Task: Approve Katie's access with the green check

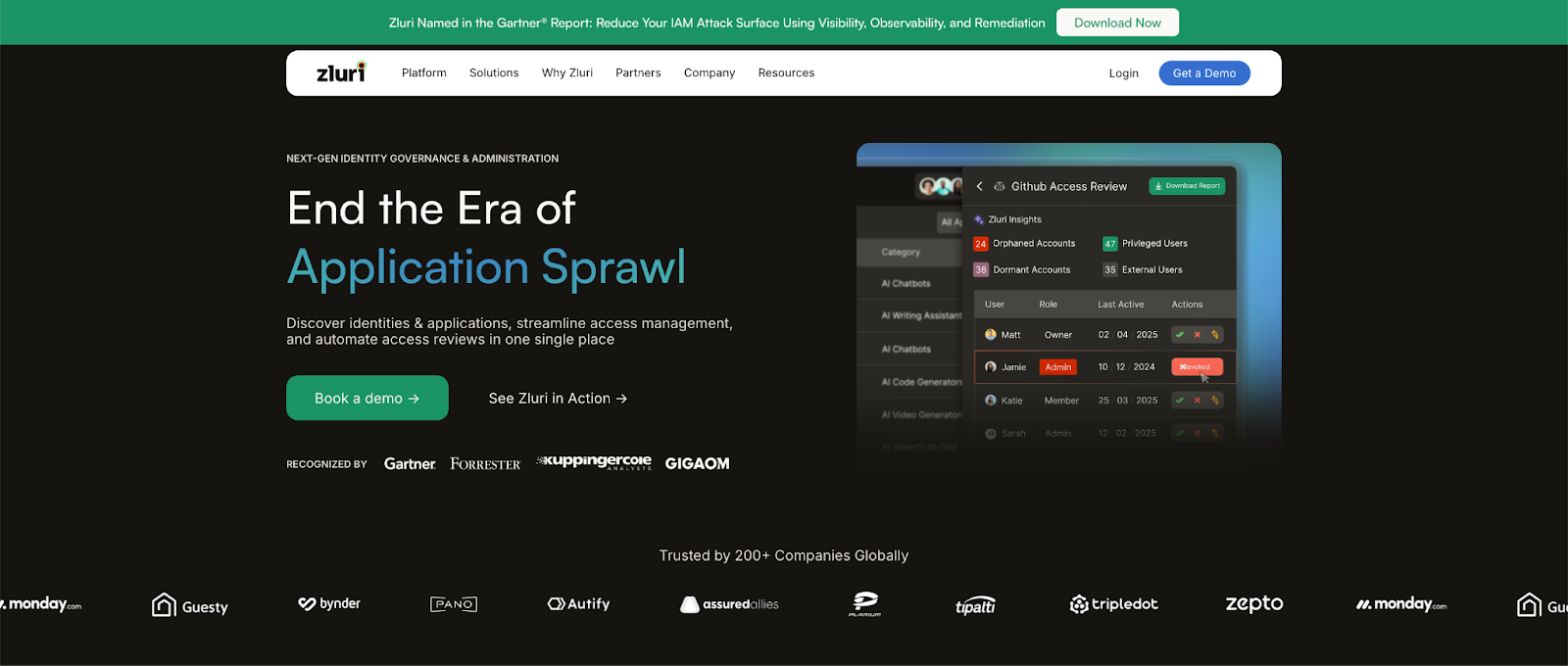Action: pyautogui.click(x=1180, y=401)
